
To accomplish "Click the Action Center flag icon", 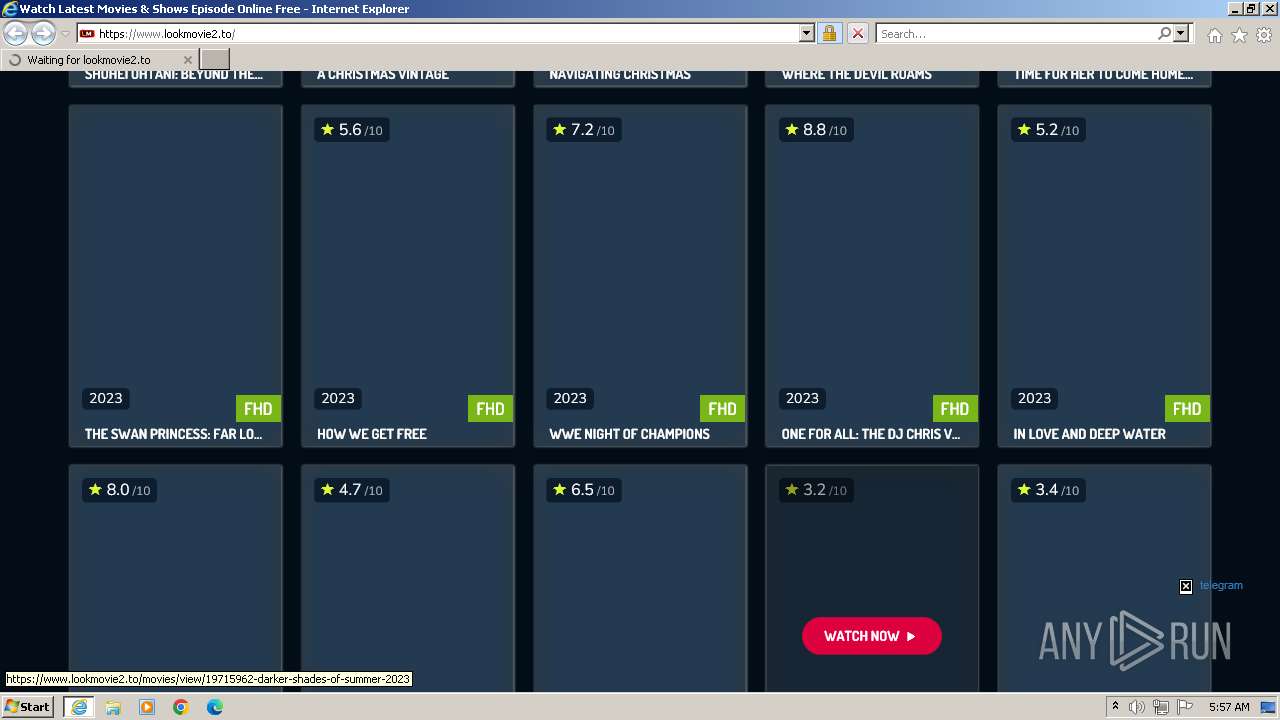I will [1185, 707].
